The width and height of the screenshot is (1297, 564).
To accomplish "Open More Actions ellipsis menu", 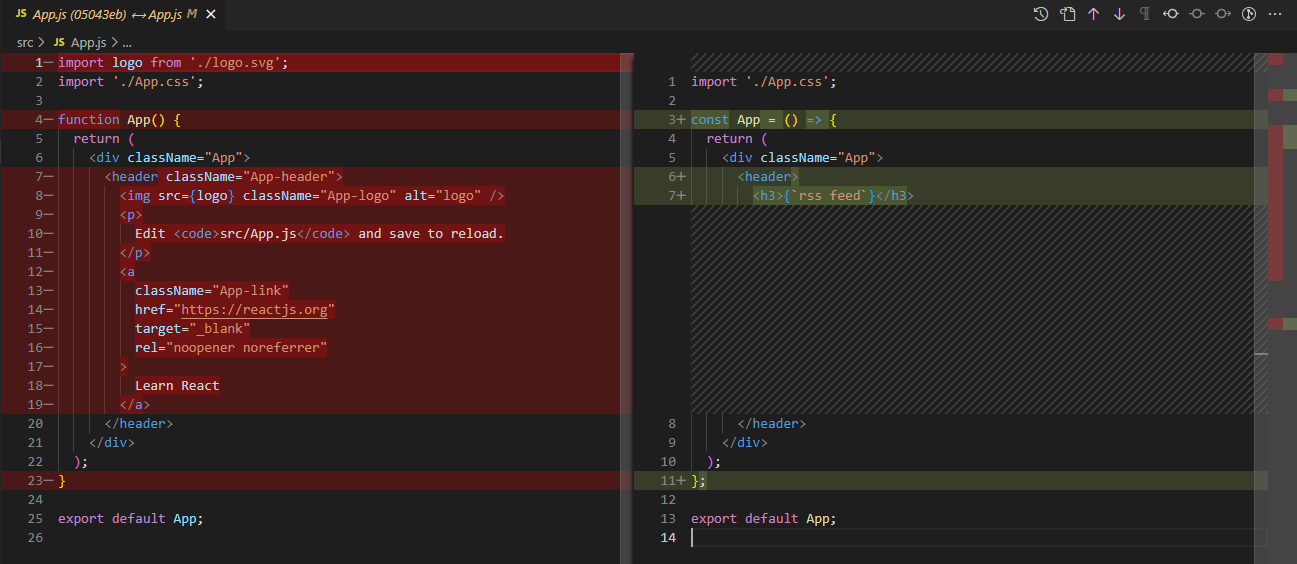I will (1275, 14).
